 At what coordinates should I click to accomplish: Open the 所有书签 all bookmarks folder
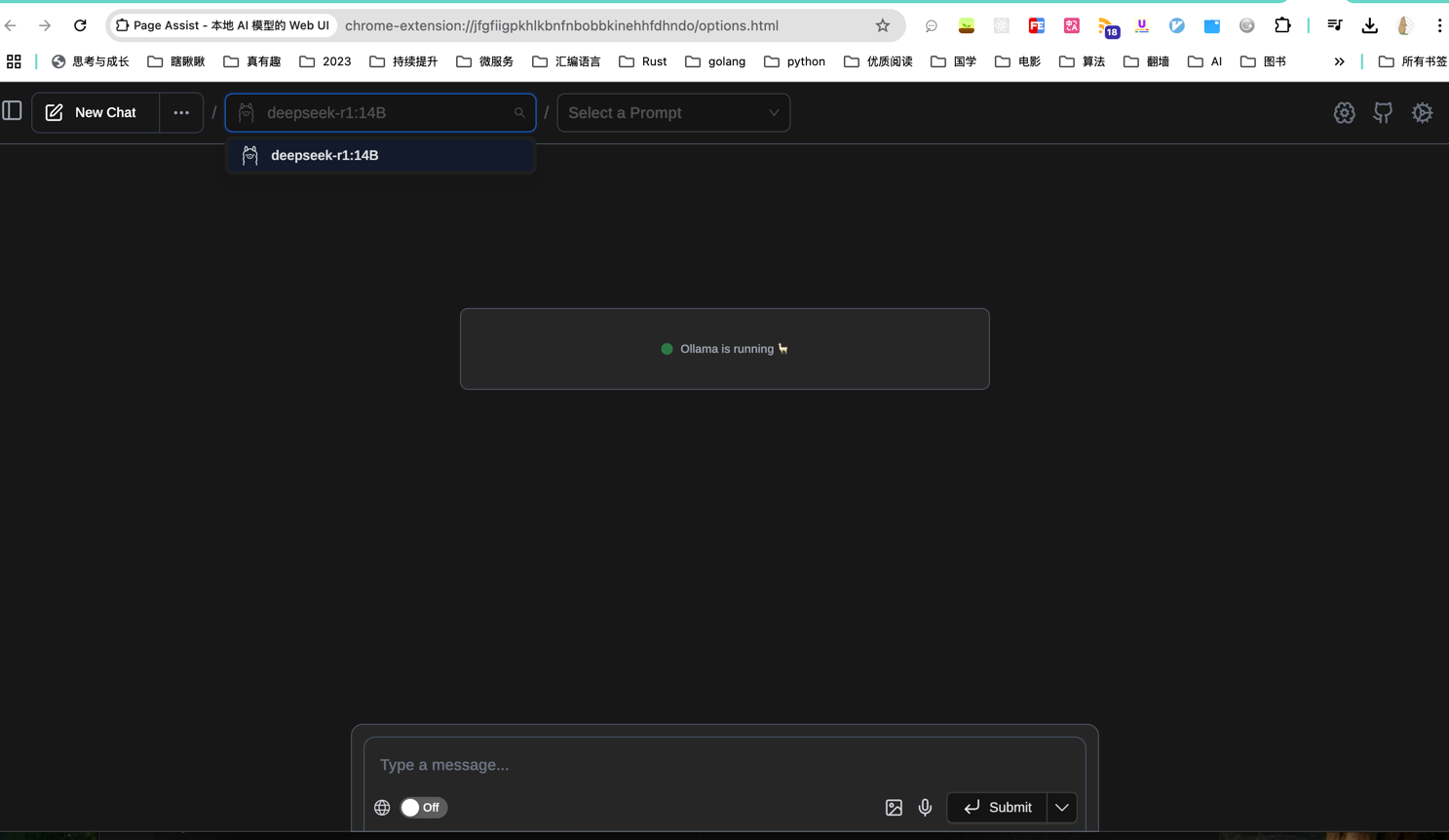[1412, 61]
